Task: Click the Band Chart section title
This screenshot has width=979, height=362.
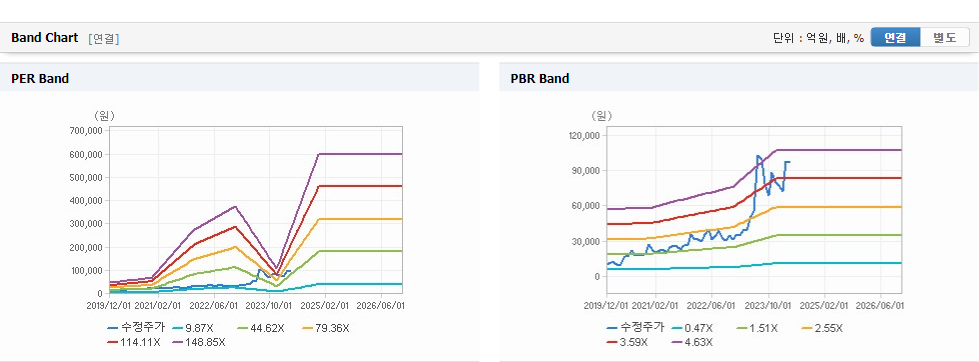Action: pyautogui.click(x=44, y=37)
